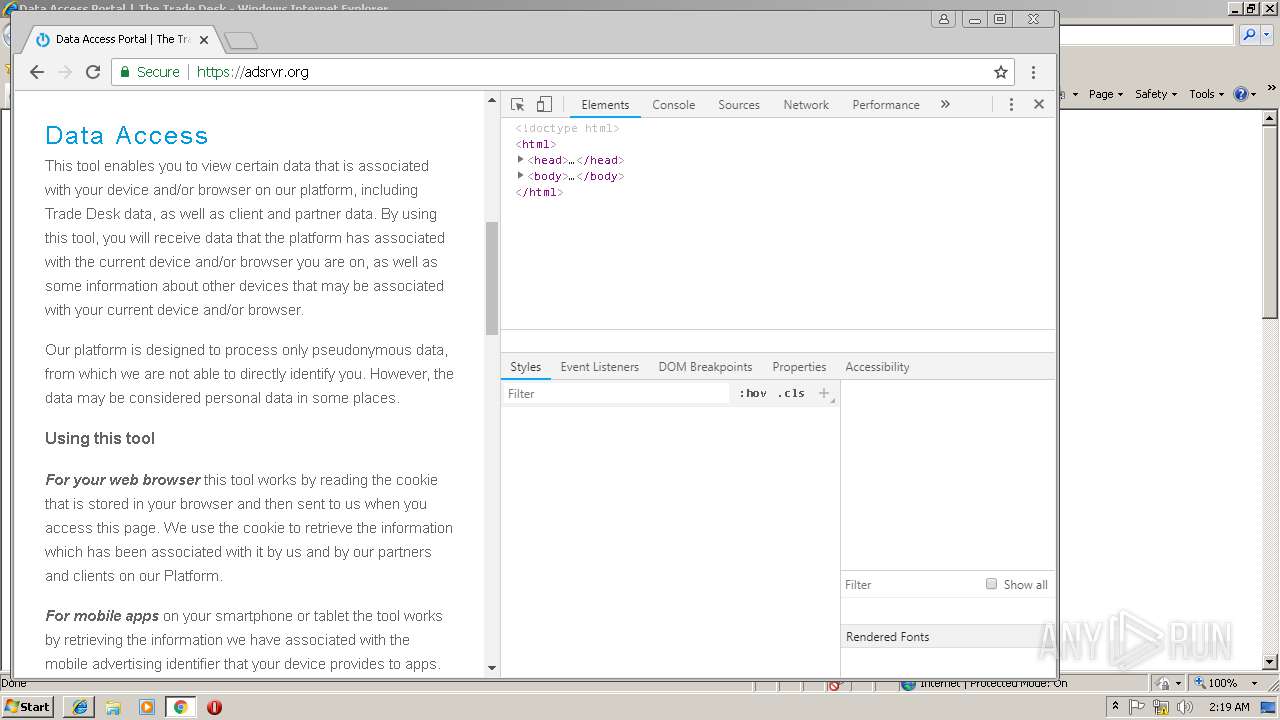
Task: Select the Styles pane tab
Action: (x=525, y=367)
